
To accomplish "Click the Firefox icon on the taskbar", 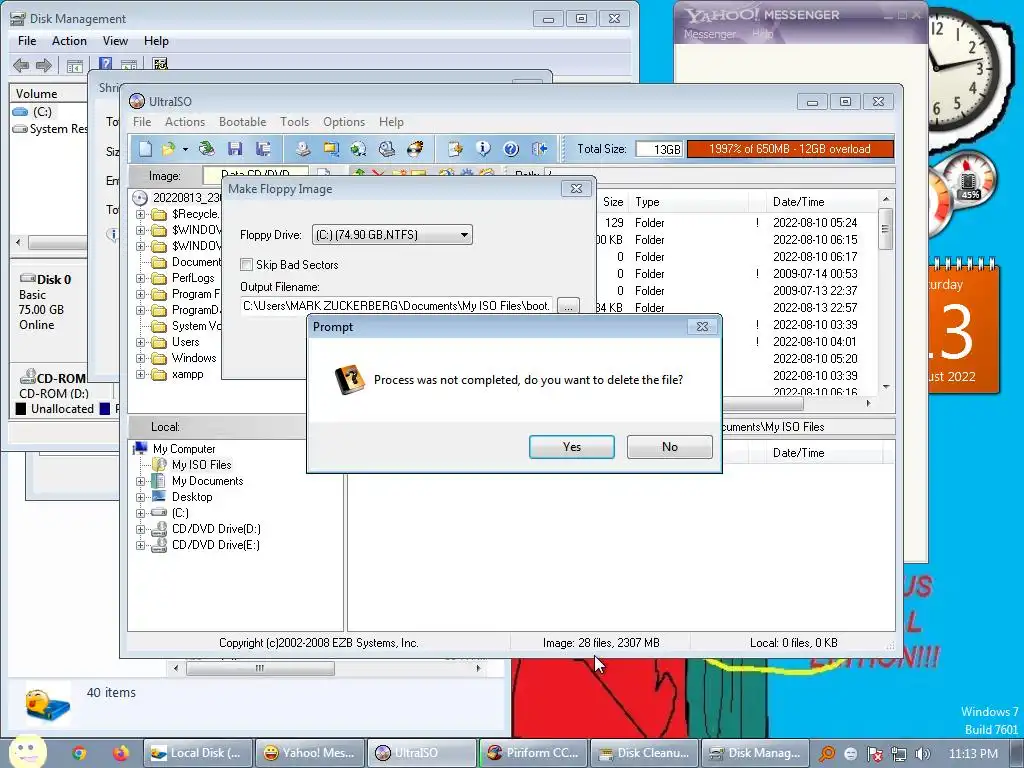I will coord(120,753).
